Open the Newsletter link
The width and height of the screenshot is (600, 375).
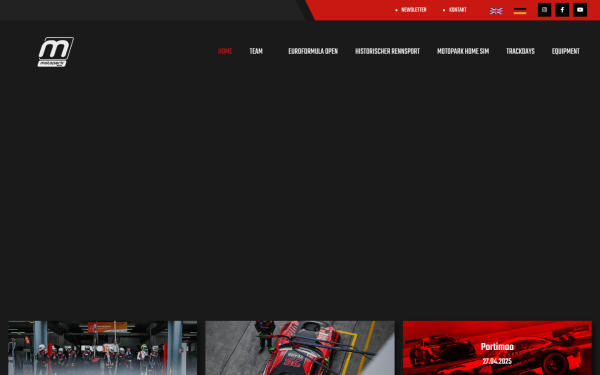point(414,10)
